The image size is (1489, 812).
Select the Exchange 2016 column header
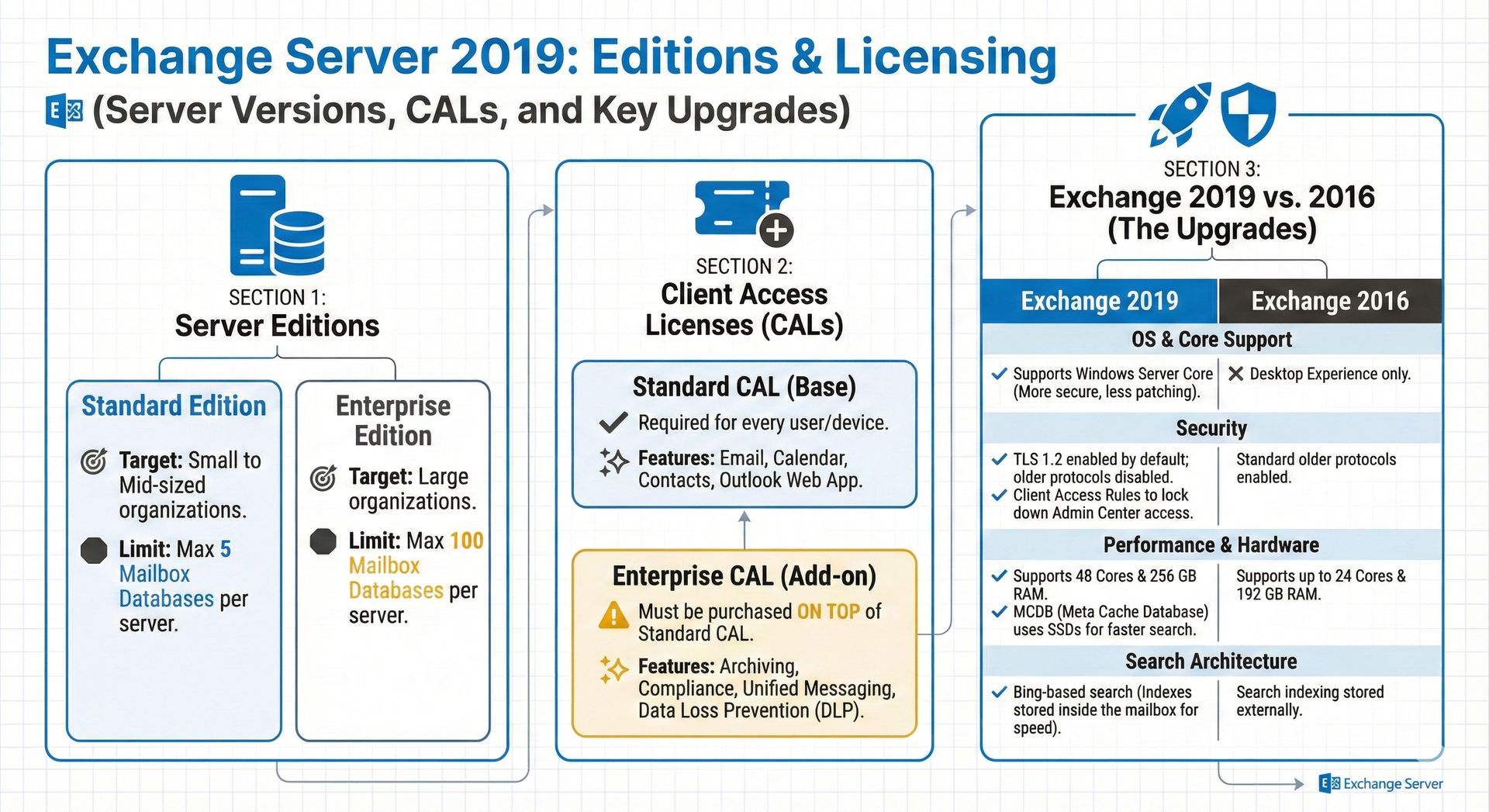coord(1329,301)
